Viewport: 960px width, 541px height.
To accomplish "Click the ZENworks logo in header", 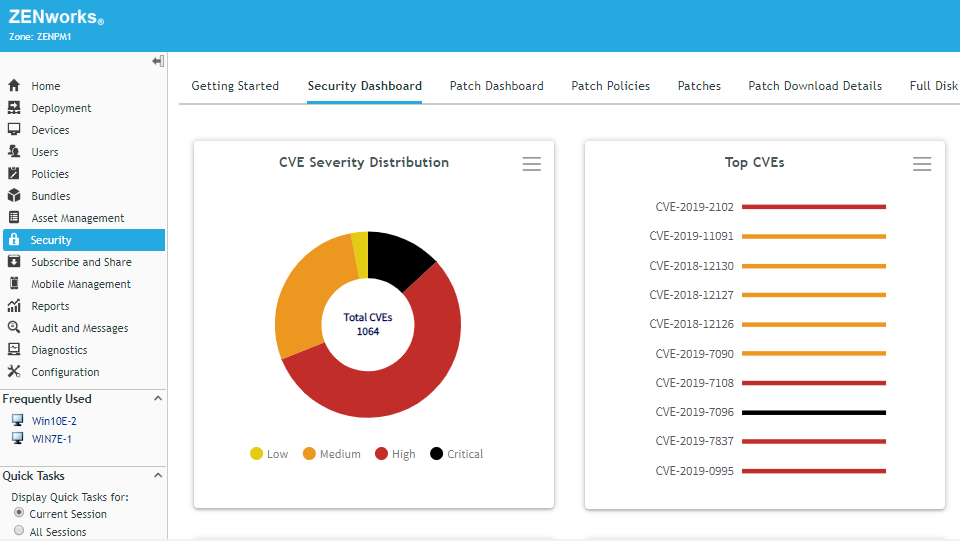I will click(x=56, y=17).
